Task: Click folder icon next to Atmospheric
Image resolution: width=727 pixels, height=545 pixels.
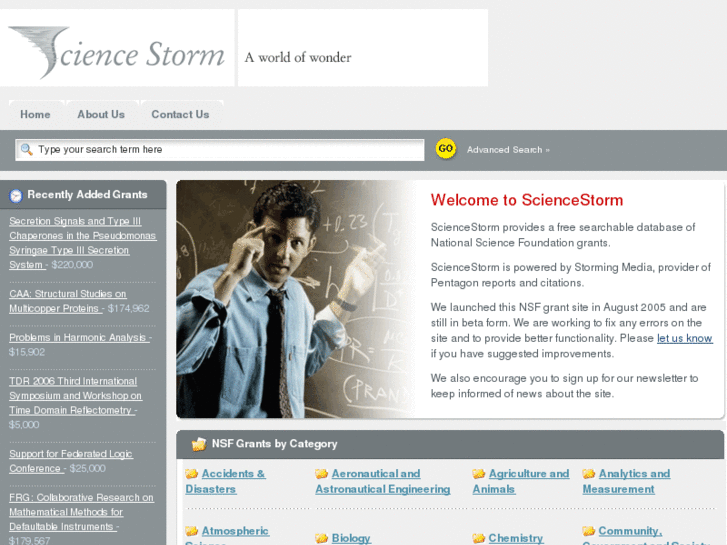Action: tap(191, 531)
